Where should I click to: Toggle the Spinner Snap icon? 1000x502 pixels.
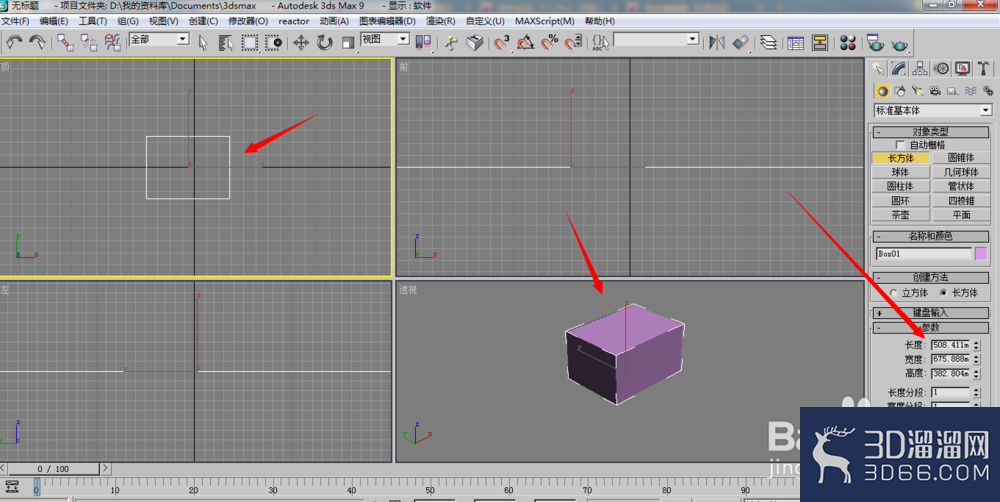tap(573, 43)
